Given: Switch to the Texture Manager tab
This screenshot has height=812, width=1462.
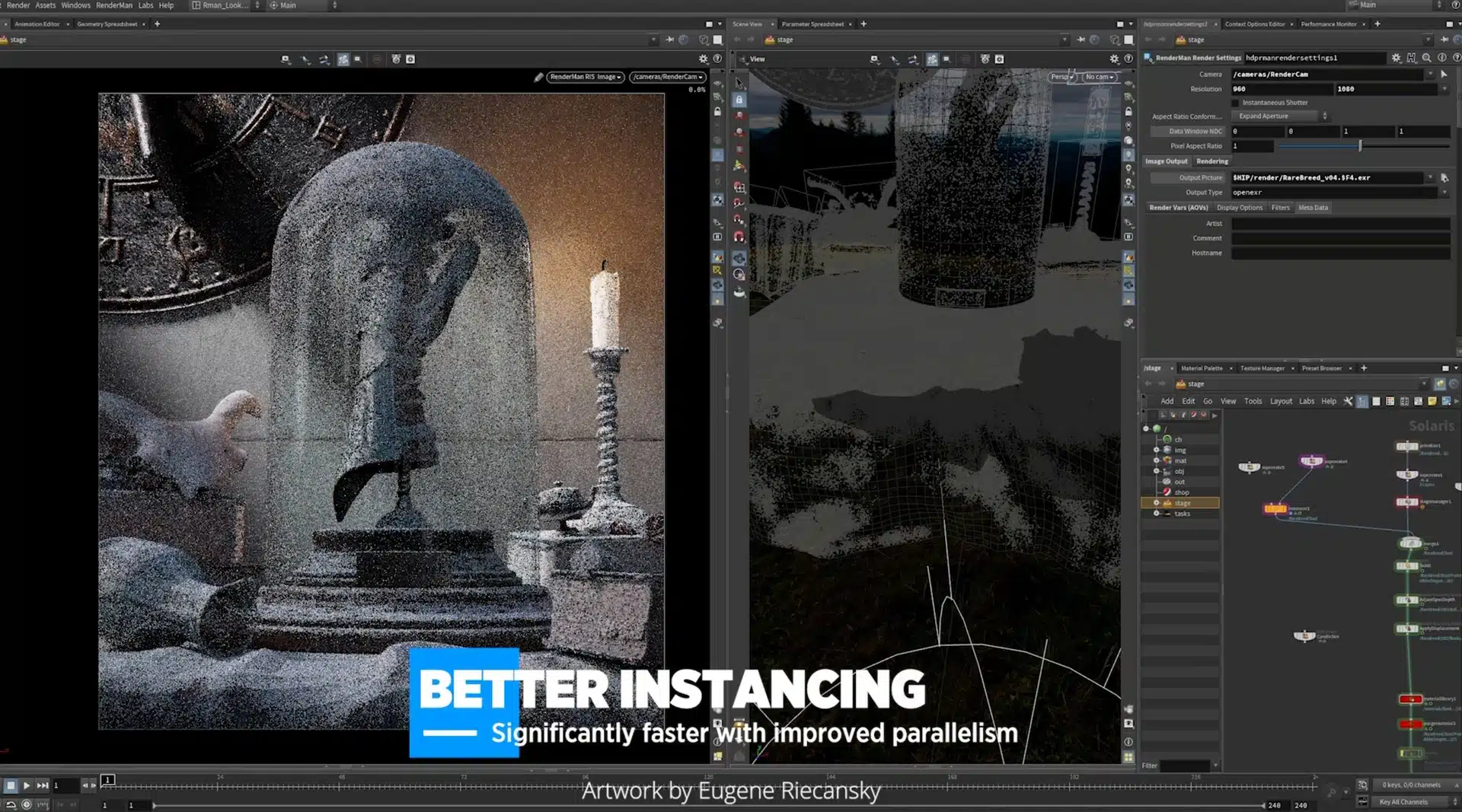Looking at the screenshot, I should tap(1263, 368).
